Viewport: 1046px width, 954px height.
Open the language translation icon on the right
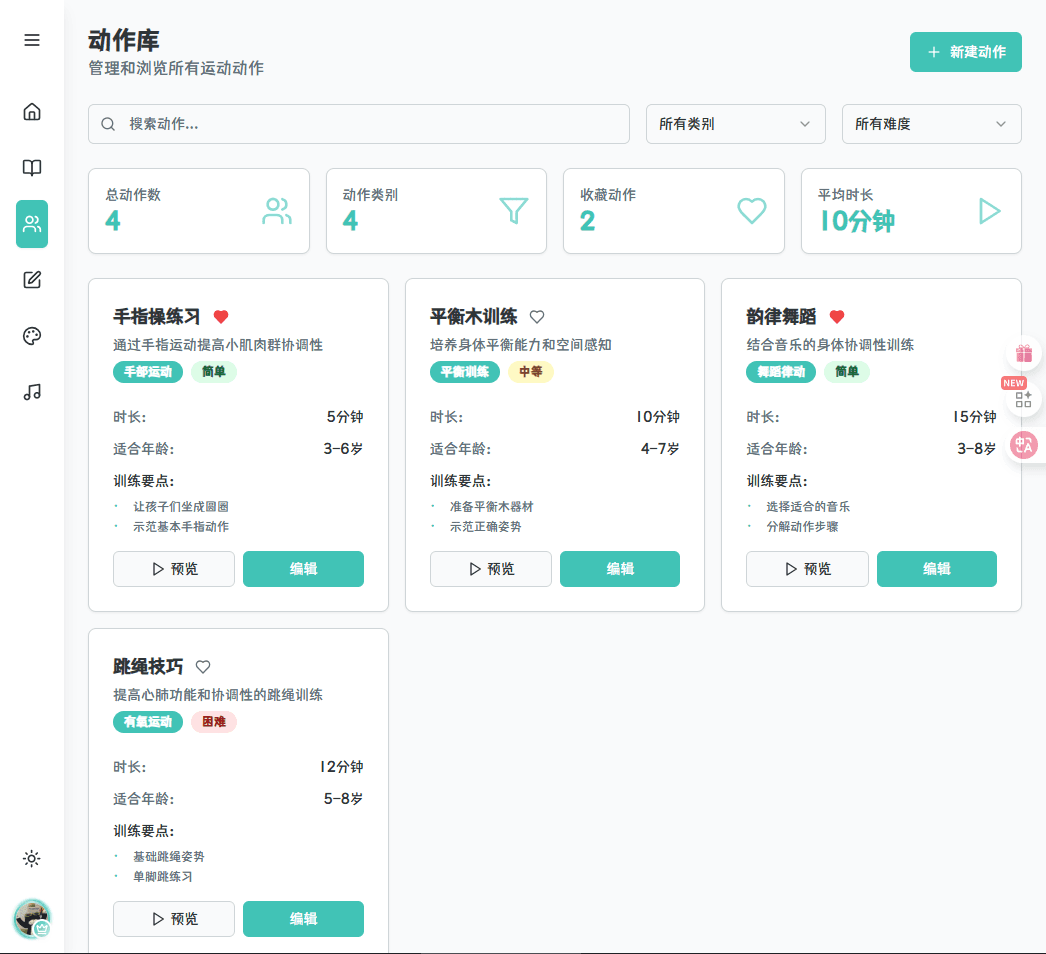coord(1024,445)
